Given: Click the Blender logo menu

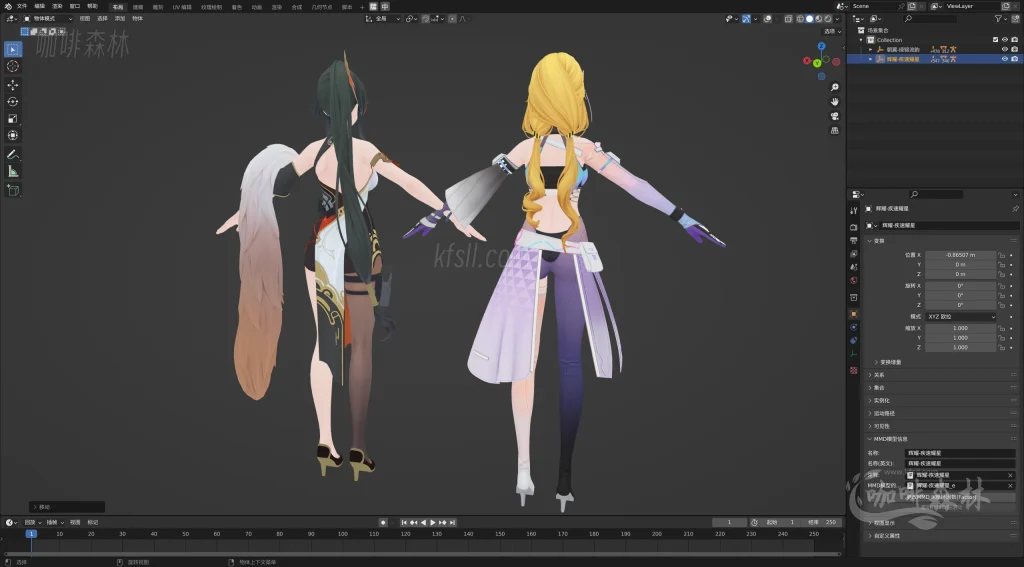Looking at the screenshot, I should click(x=8, y=6).
